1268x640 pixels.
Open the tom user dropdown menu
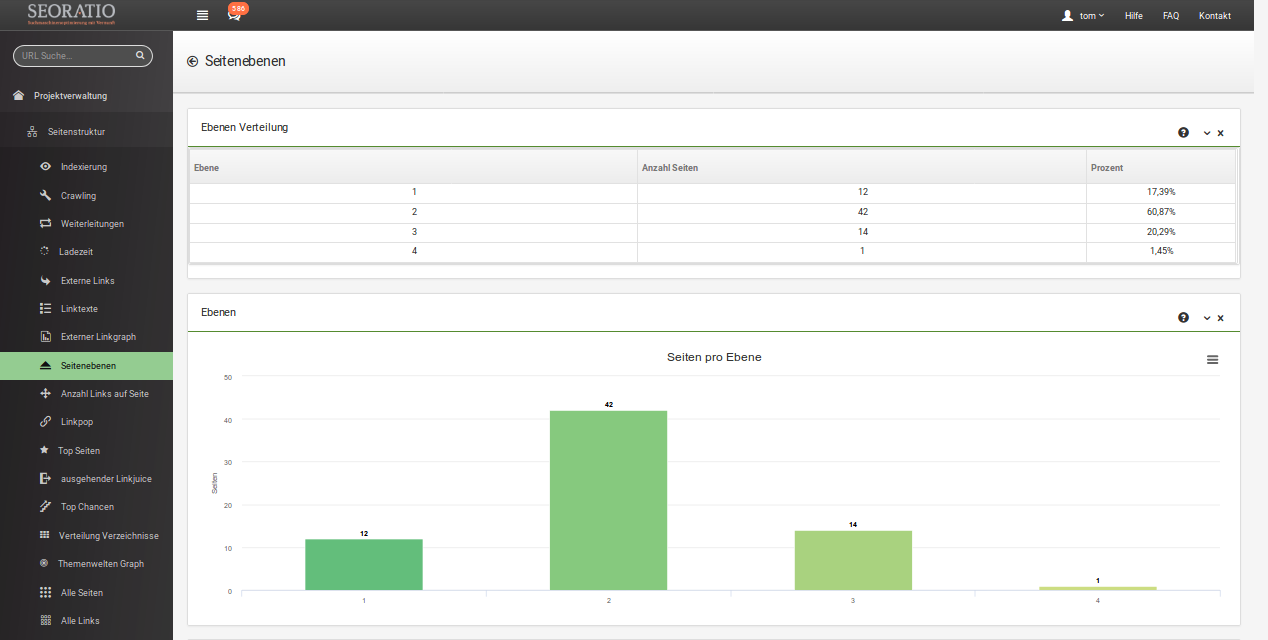1082,15
